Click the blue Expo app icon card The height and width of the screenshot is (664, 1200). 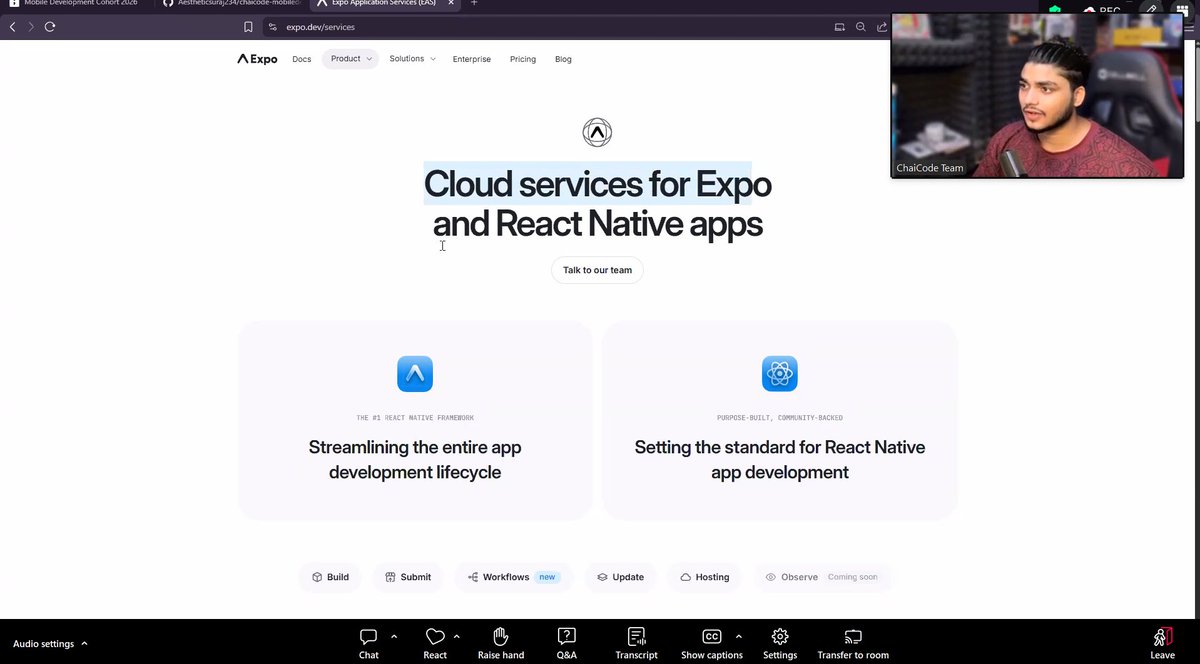pyautogui.click(x=415, y=374)
